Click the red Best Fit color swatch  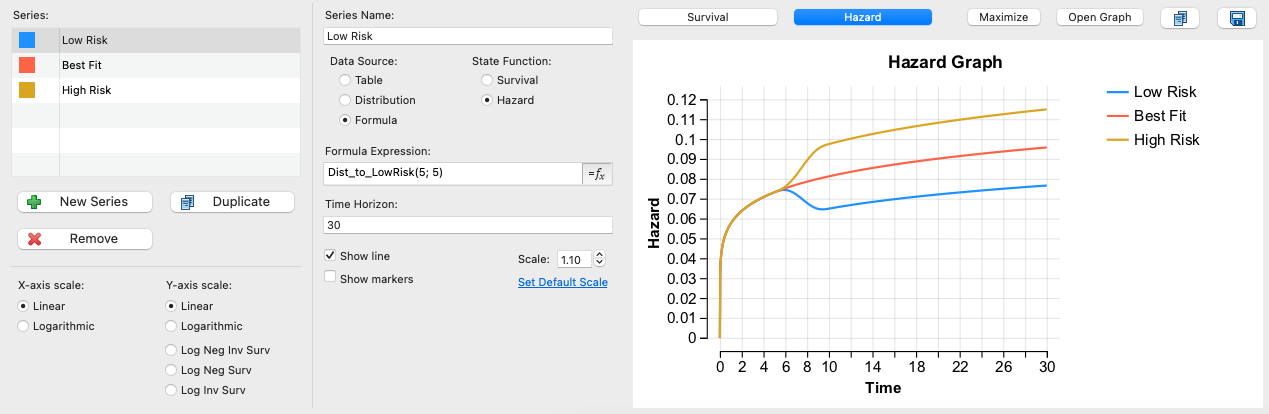pyautogui.click(x=27, y=65)
